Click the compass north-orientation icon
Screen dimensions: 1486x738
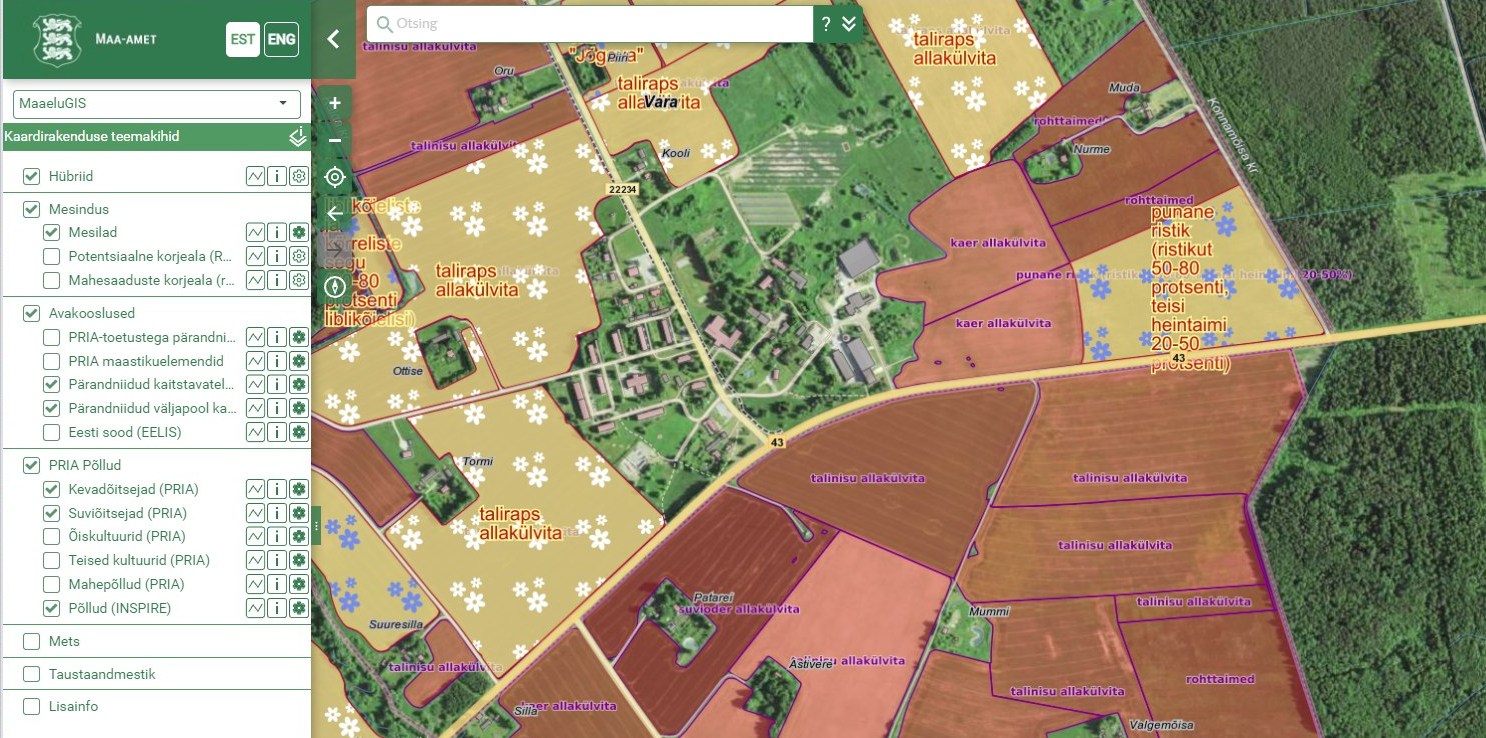335,287
